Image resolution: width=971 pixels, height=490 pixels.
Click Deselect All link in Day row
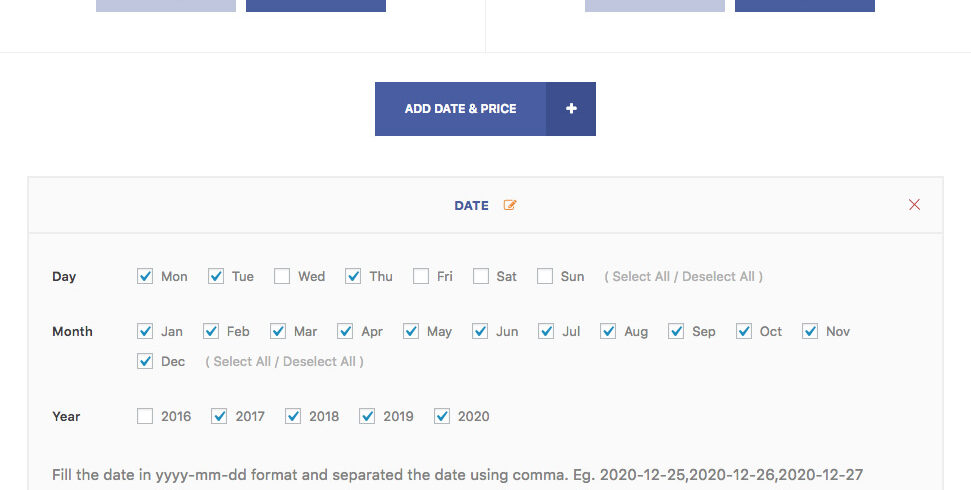point(719,277)
